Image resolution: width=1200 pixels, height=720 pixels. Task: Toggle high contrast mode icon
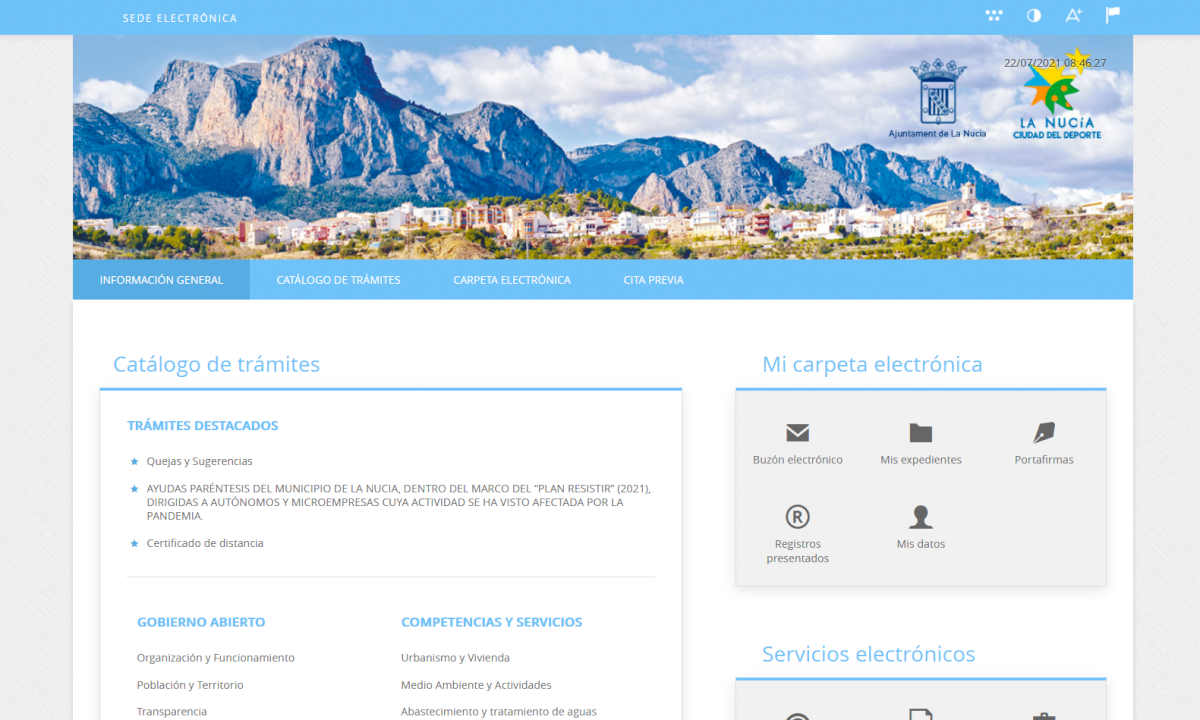(x=1034, y=15)
